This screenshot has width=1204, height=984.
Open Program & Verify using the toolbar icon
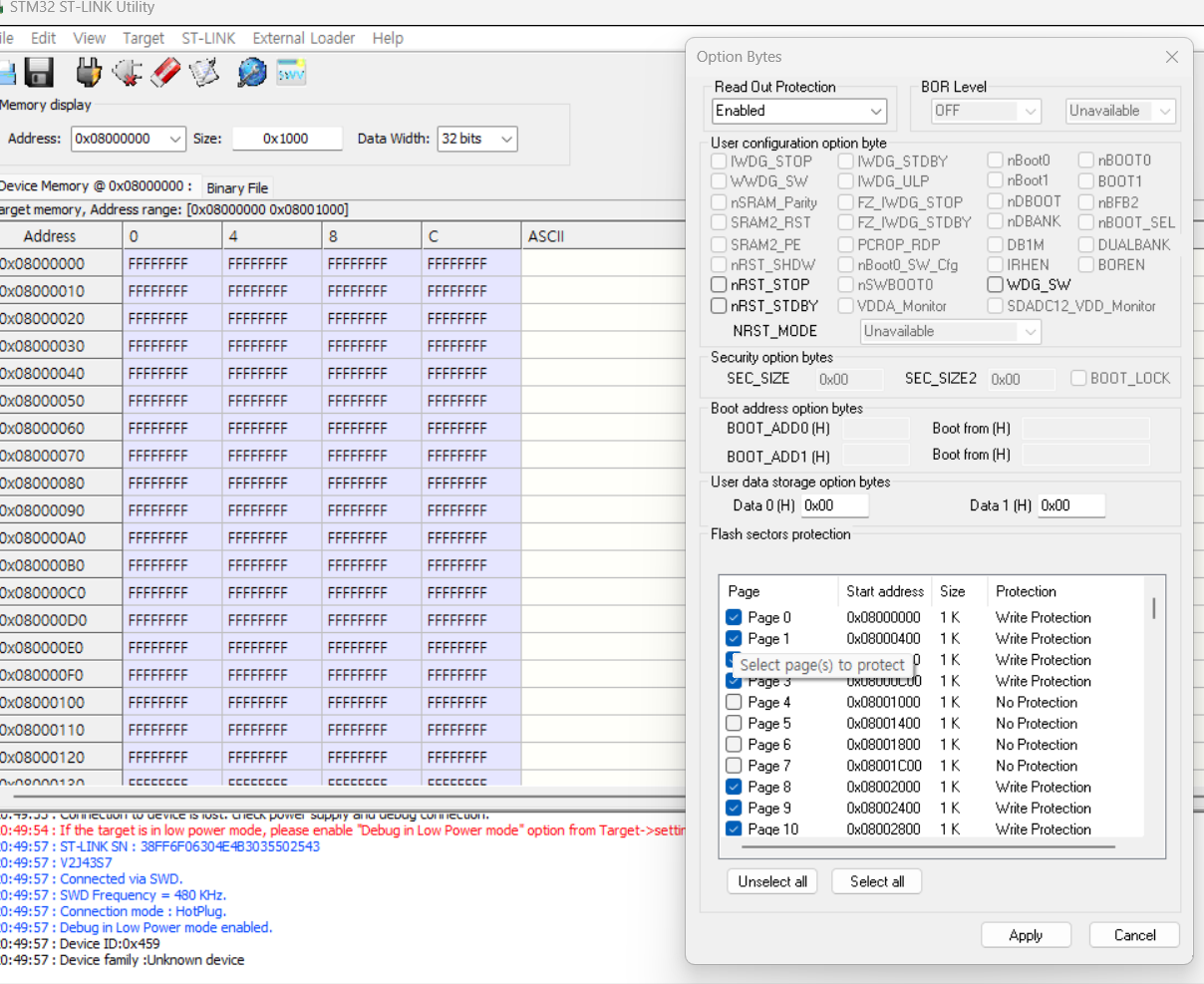[x=203, y=71]
